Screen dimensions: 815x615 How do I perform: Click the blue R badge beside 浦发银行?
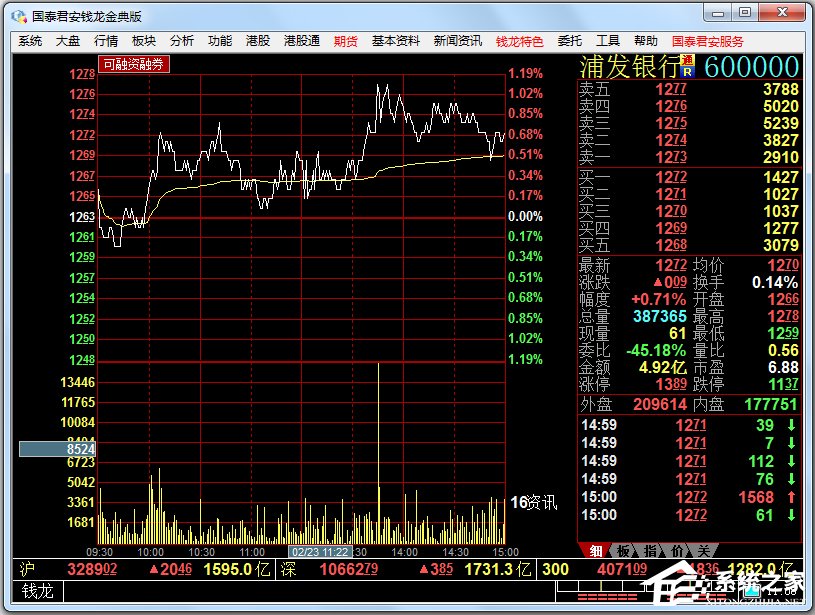click(x=688, y=73)
